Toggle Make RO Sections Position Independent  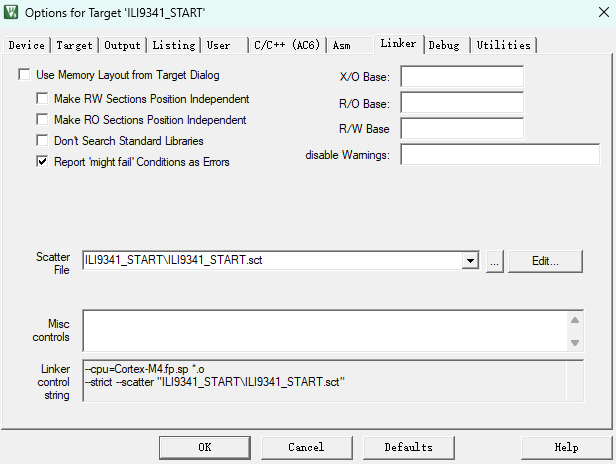[x=42, y=119]
